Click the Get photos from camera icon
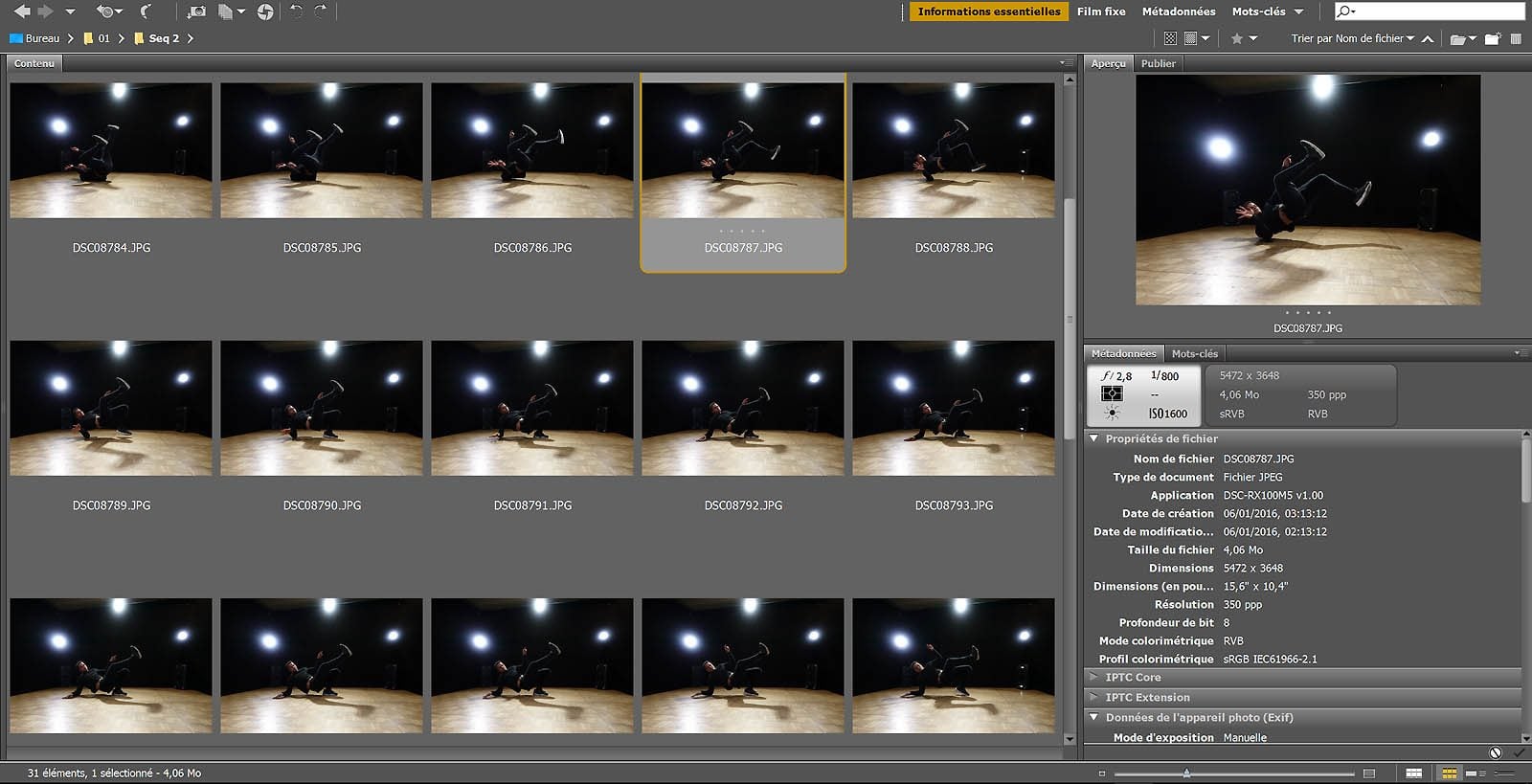The width and height of the screenshot is (1532, 784). tap(196, 11)
